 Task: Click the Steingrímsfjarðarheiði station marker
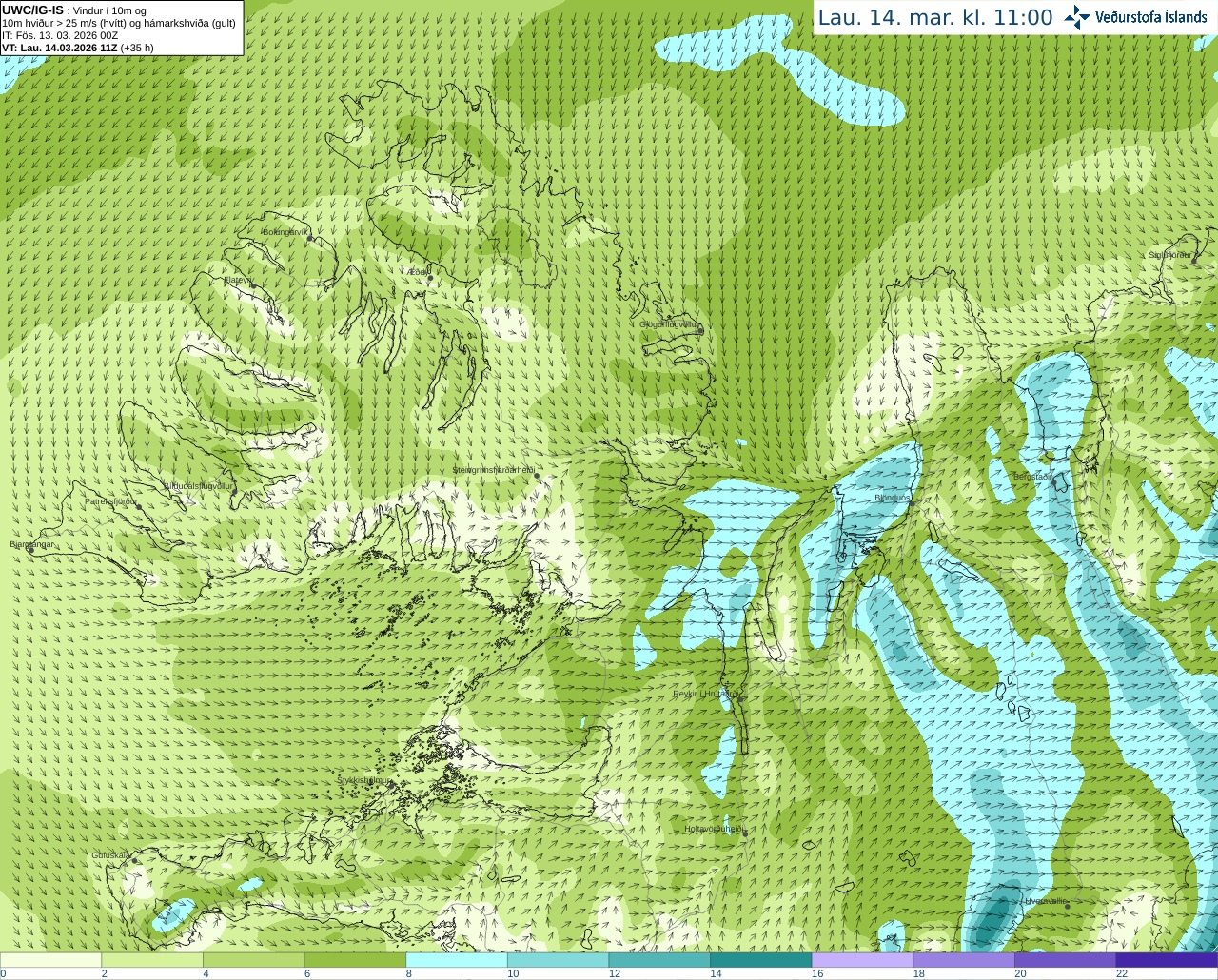tap(536, 475)
